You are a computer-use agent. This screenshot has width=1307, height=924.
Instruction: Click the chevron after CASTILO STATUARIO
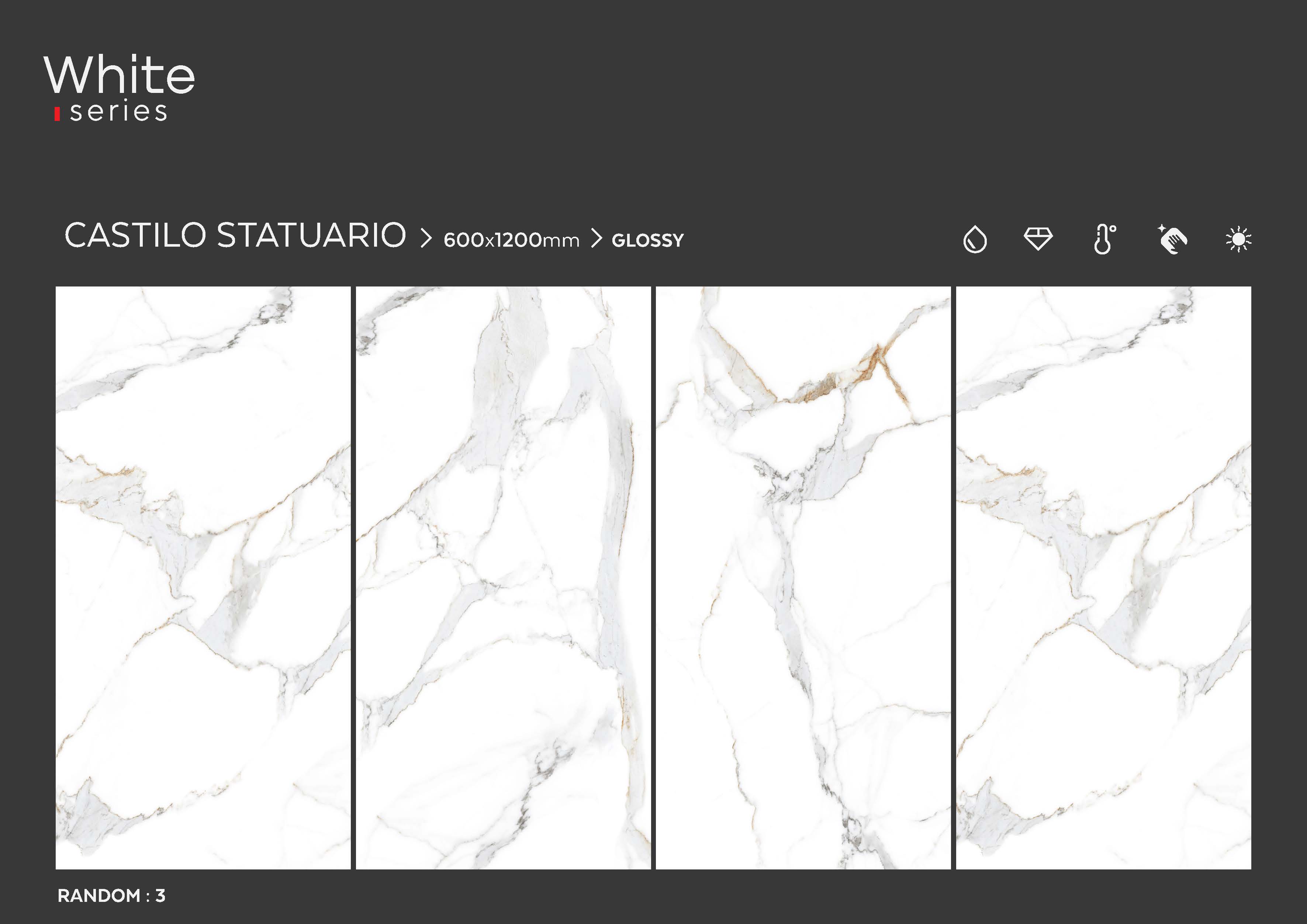coord(426,238)
